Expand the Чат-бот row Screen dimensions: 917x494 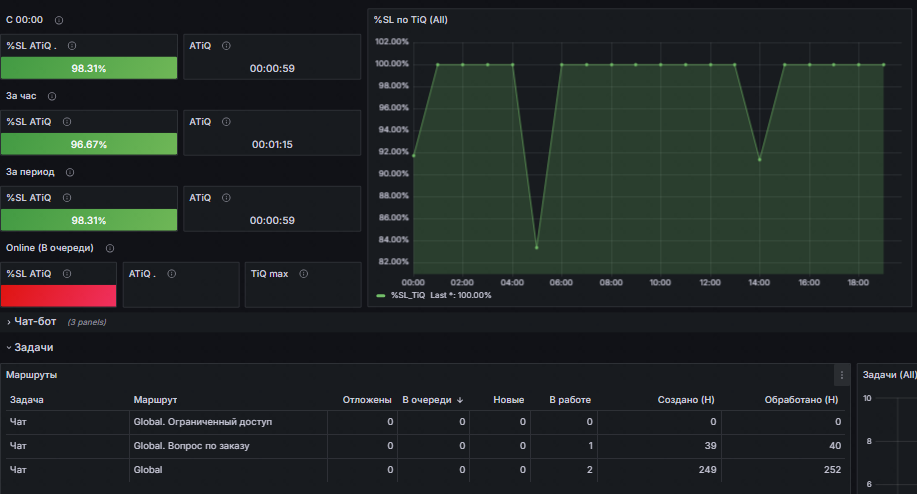(x=35, y=322)
